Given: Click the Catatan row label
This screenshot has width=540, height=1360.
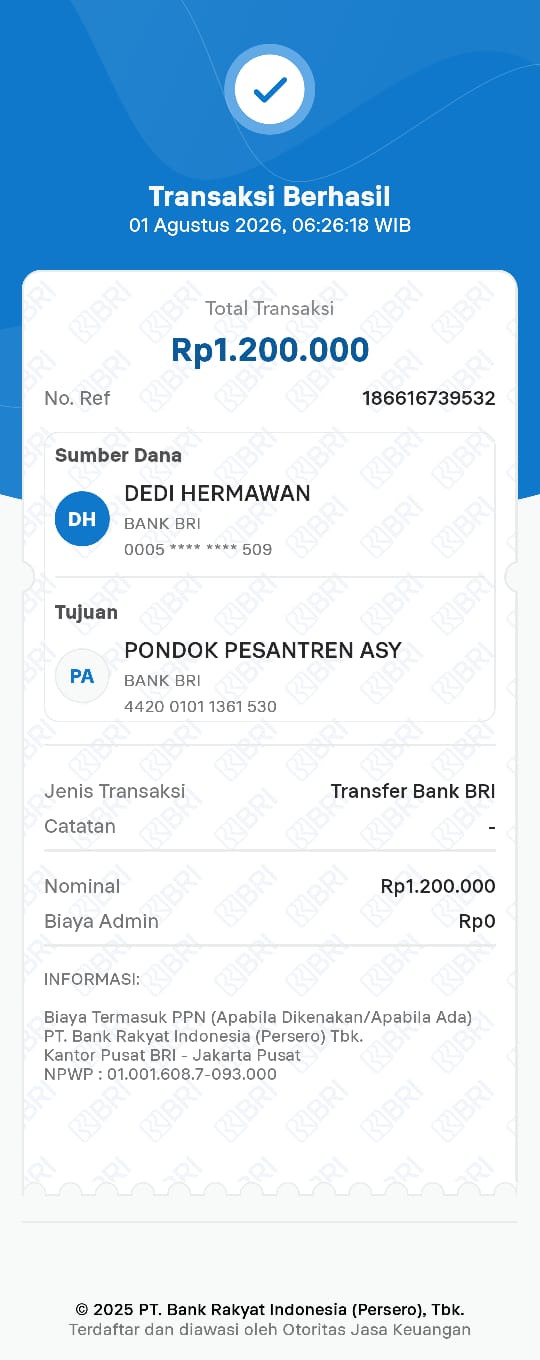Looking at the screenshot, I should click(80, 826).
